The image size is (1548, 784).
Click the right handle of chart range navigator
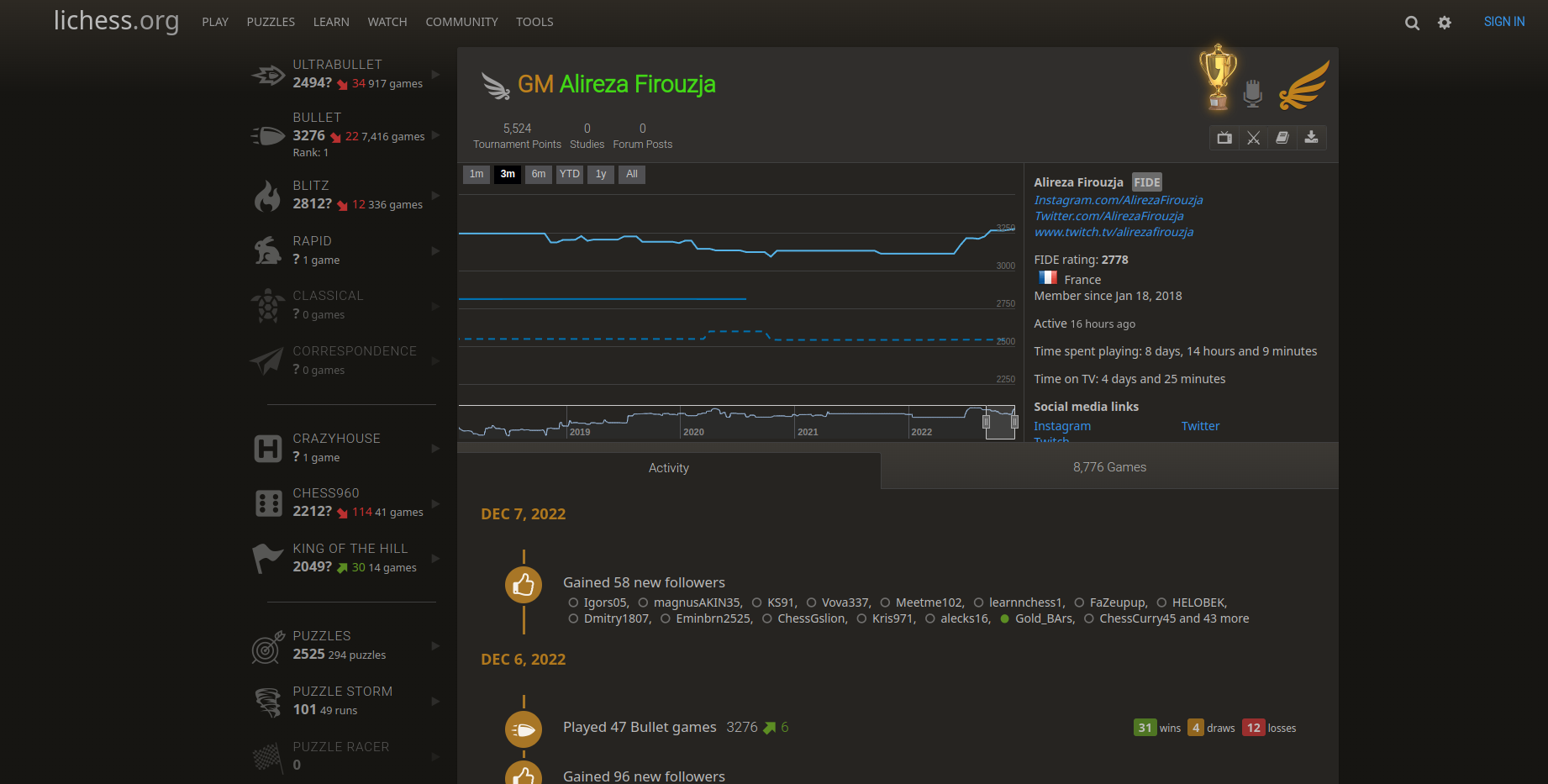pyautogui.click(x=1014, y=422)
